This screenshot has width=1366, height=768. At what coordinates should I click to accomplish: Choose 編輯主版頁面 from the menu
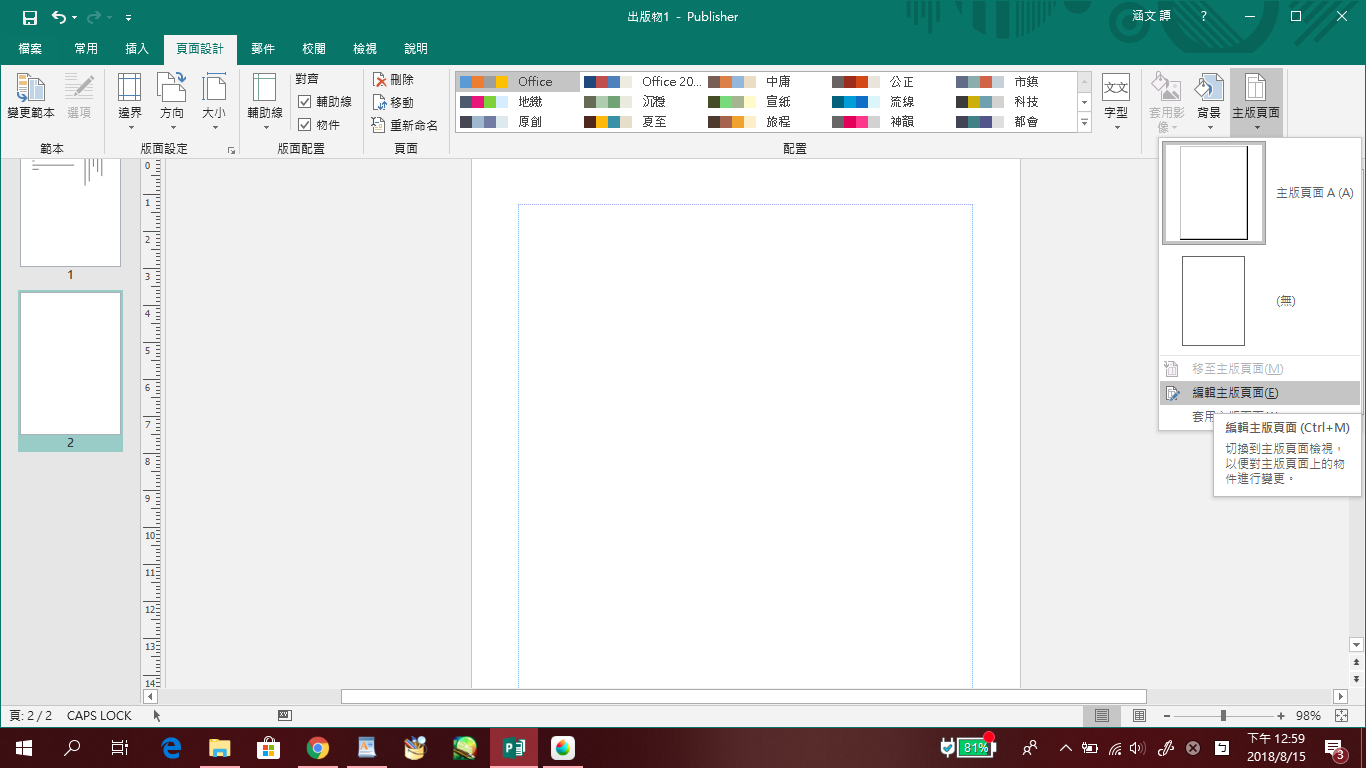pos(1235,393)
